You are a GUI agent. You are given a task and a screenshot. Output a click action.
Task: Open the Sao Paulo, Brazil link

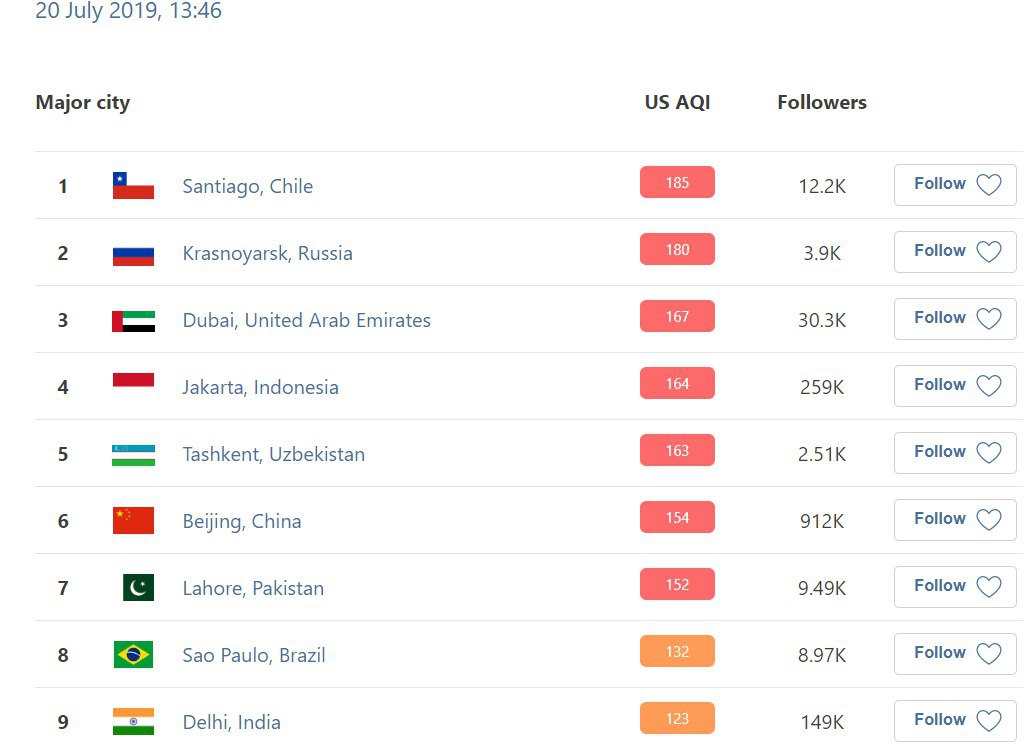click(x=254, y=656)
